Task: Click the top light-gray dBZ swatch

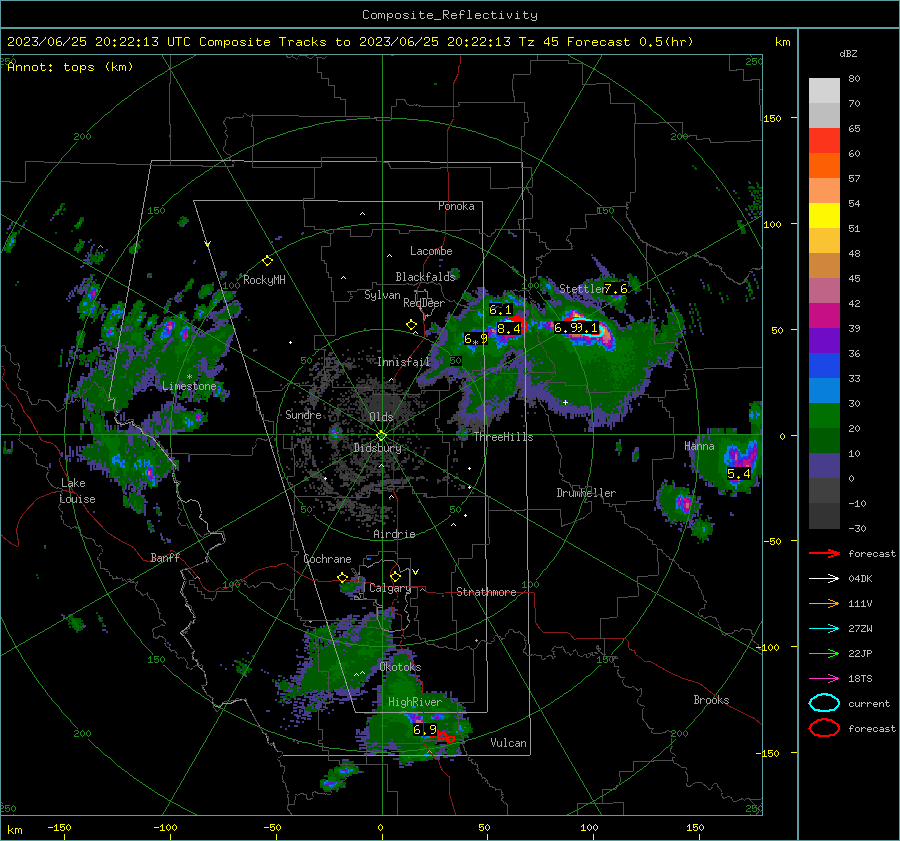Action: coord(824,91)
